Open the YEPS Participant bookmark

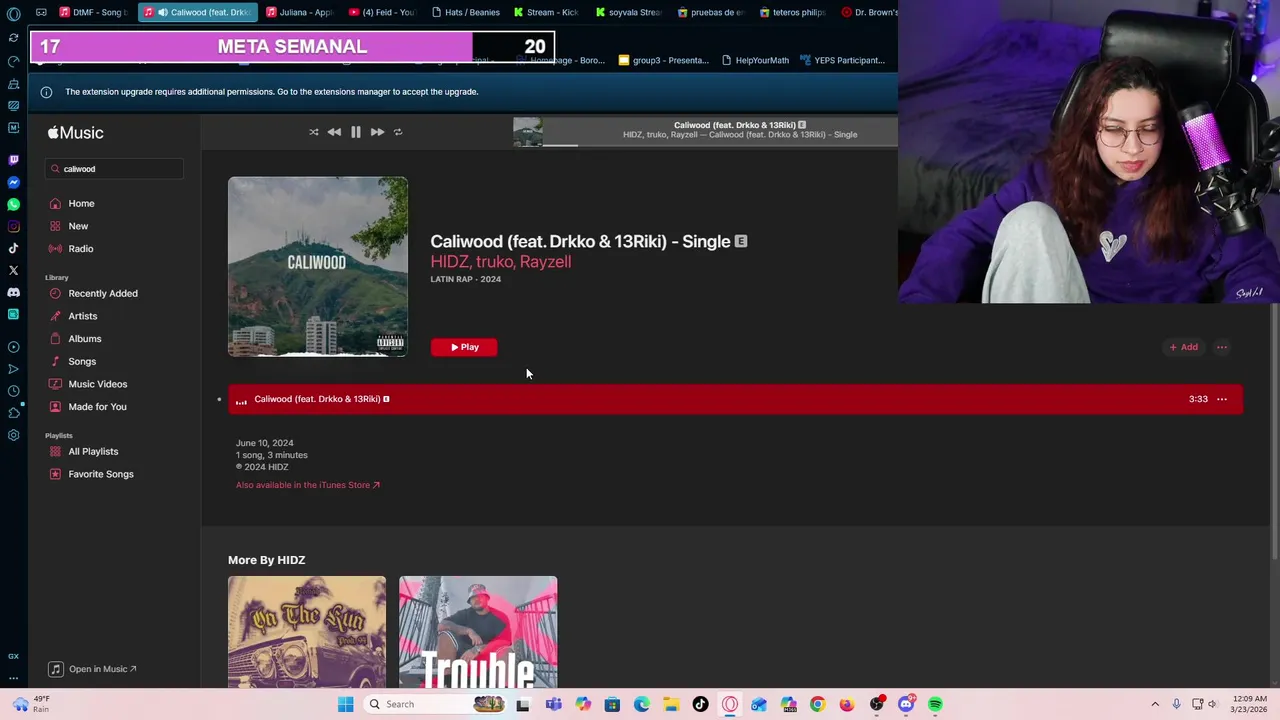click(842, 60)
